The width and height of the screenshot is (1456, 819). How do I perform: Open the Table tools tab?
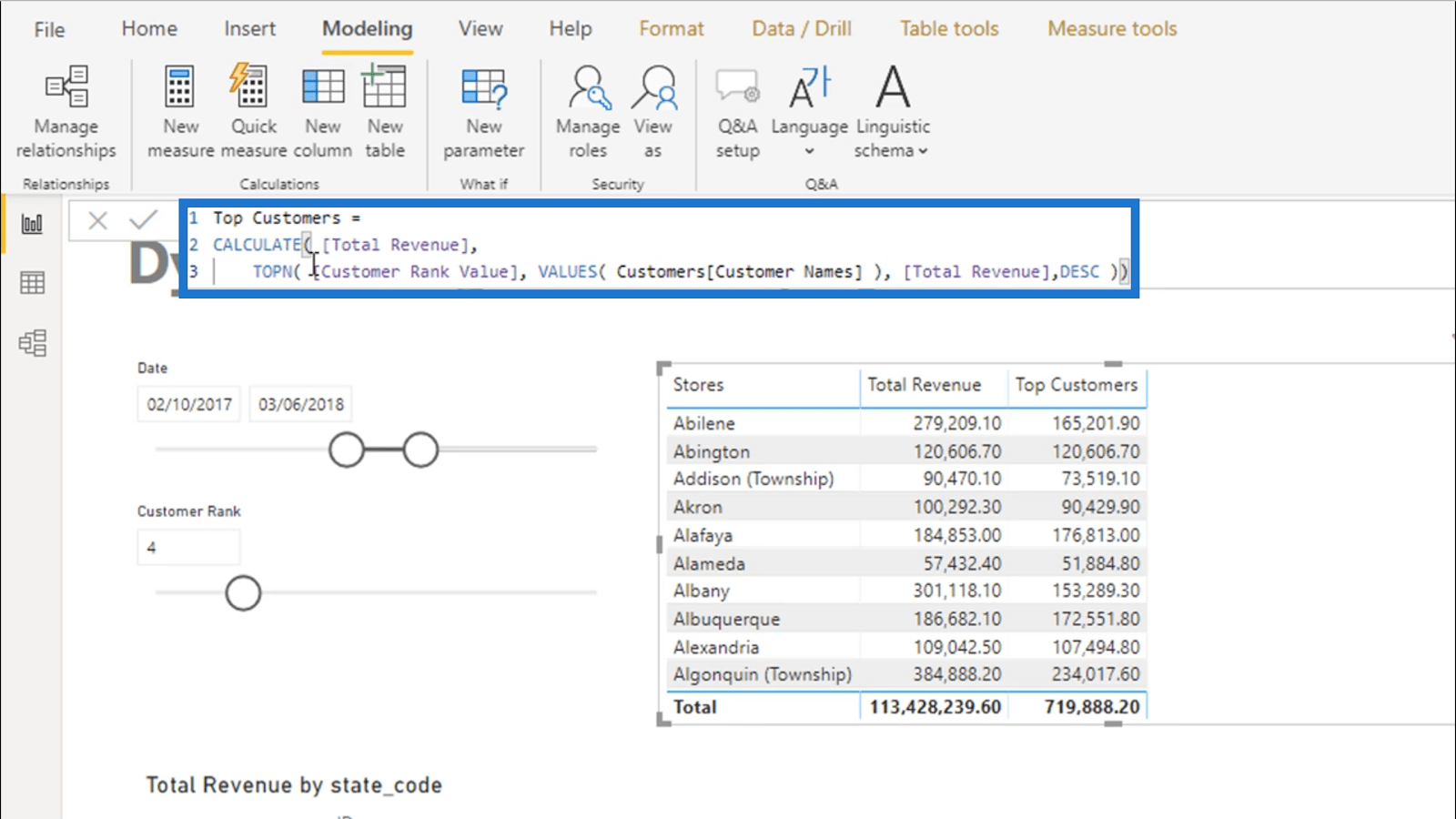949,28
